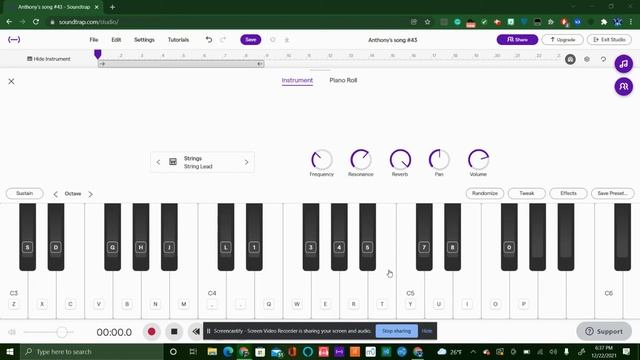640x360 pixels.
Task: Mute with the master volume speaker icon
Action: tap(12, 332)
